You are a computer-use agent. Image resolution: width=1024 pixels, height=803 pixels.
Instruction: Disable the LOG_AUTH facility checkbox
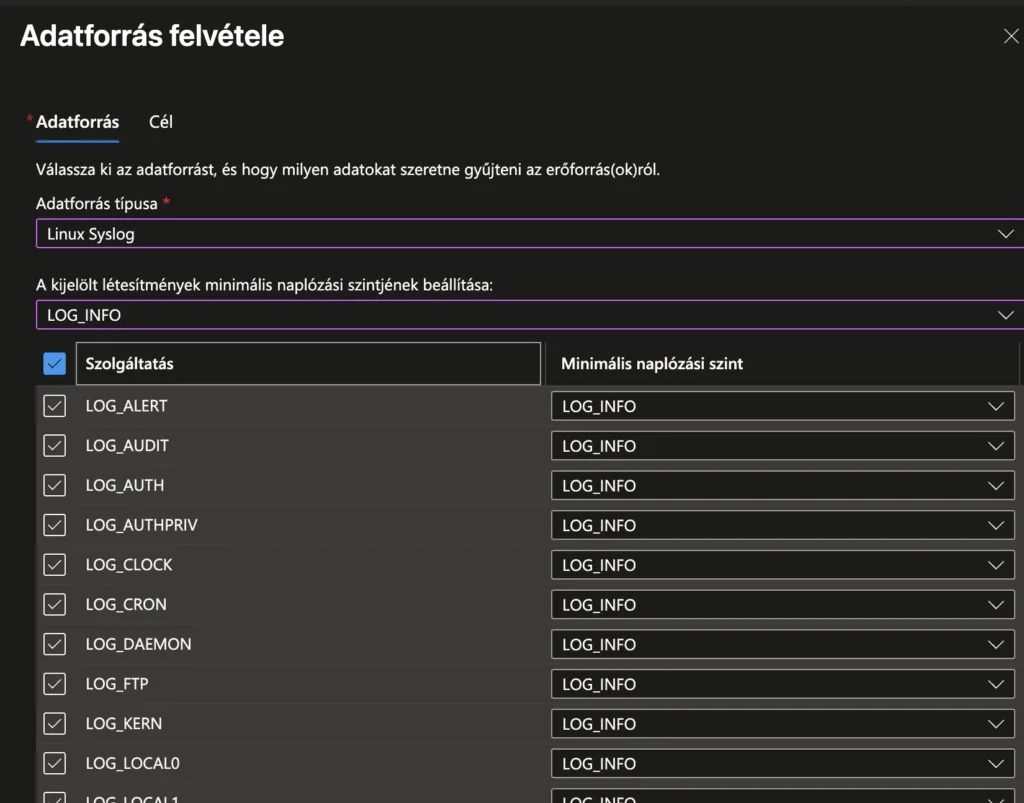55,485
